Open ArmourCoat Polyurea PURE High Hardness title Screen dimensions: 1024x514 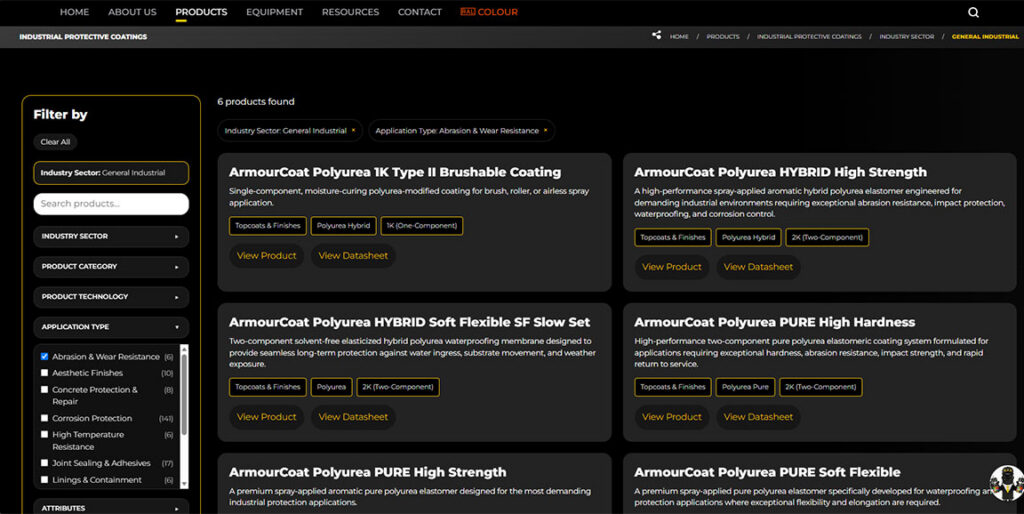(775, 323)
